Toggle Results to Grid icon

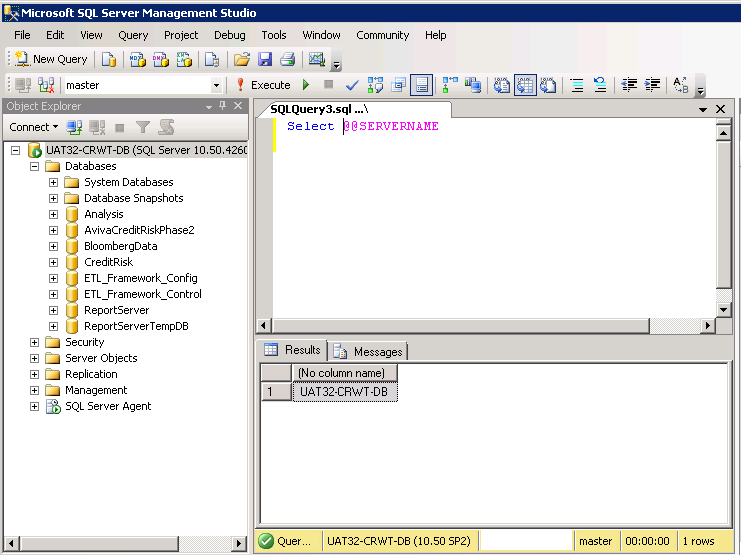click(x=525, y=85)
